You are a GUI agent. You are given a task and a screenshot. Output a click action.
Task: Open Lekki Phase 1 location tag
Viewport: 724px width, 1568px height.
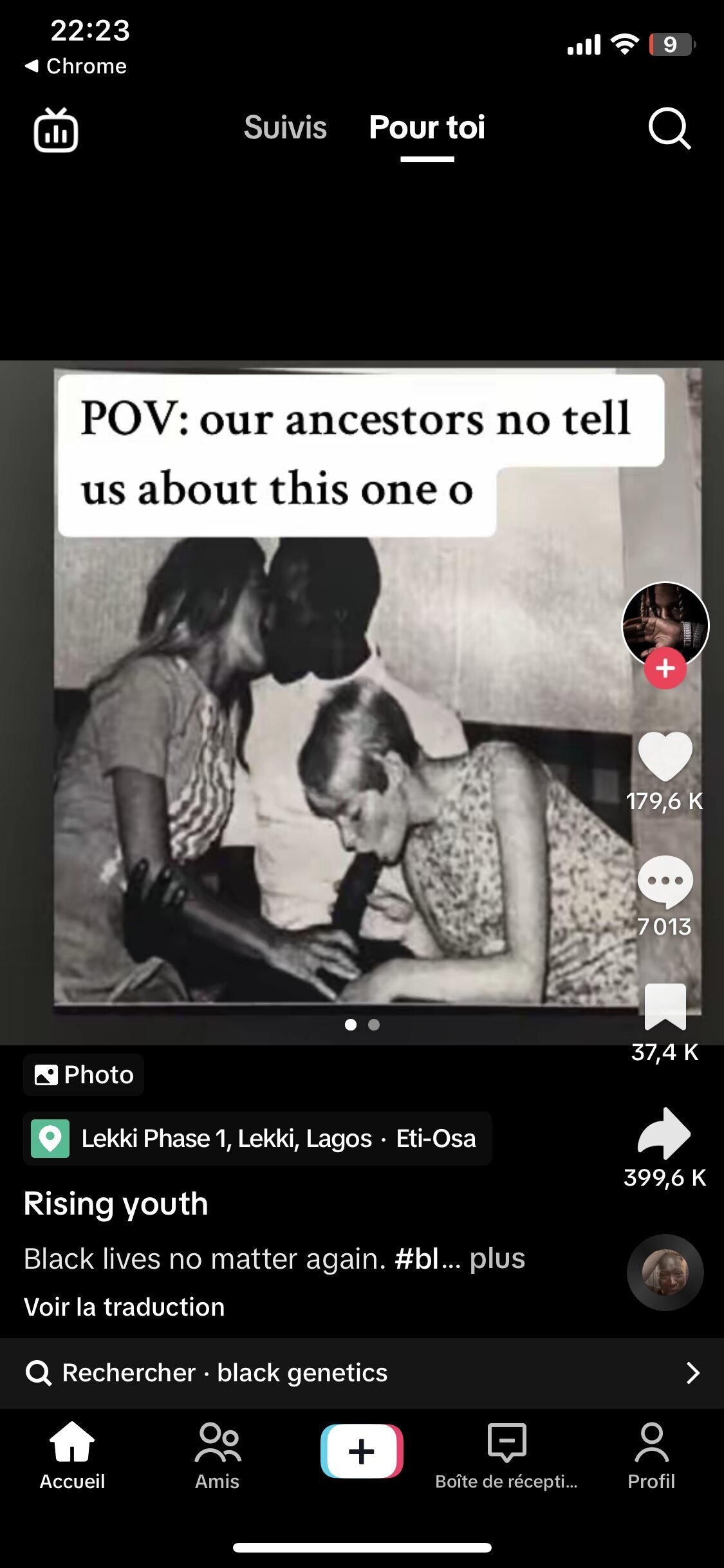(x=257, y=1138)
